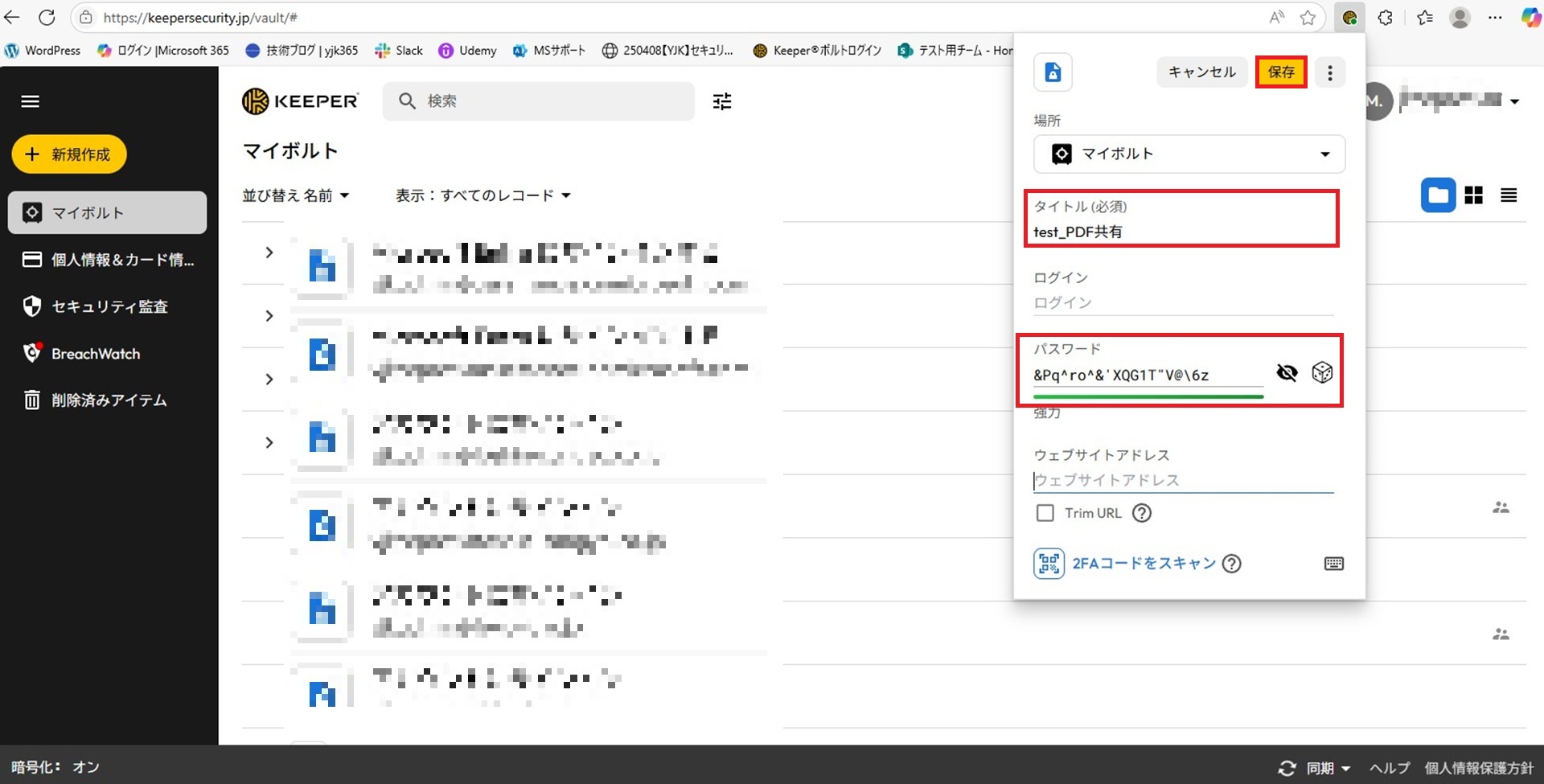Open the three-dot more options menu
Image resolution: width=1544 pixels, height=784 pixels.
tap(1330, 72)
